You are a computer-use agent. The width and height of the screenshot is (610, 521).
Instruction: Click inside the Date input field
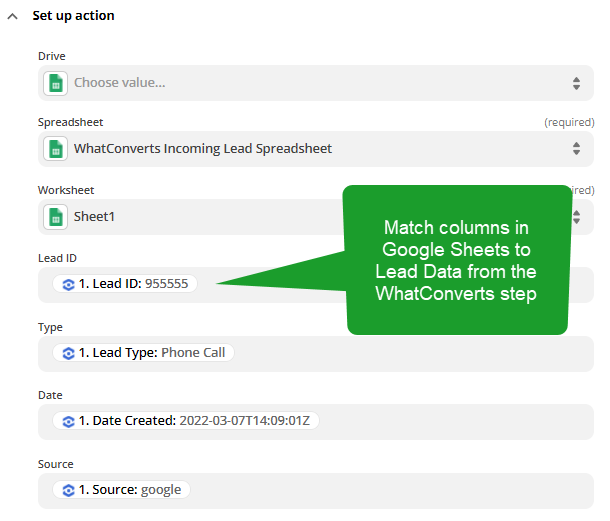pos(316,422)
